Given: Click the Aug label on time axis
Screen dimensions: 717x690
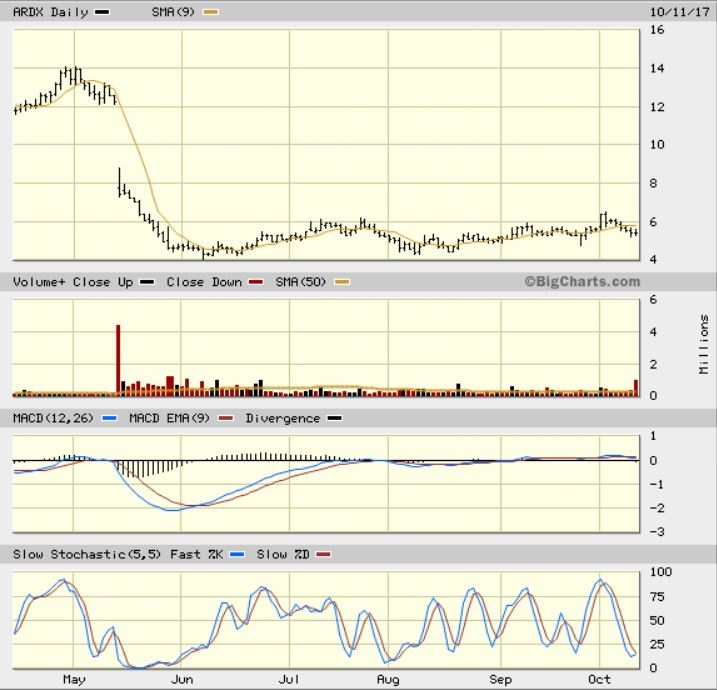Looking at the screenshot, I should coord(387,679).
